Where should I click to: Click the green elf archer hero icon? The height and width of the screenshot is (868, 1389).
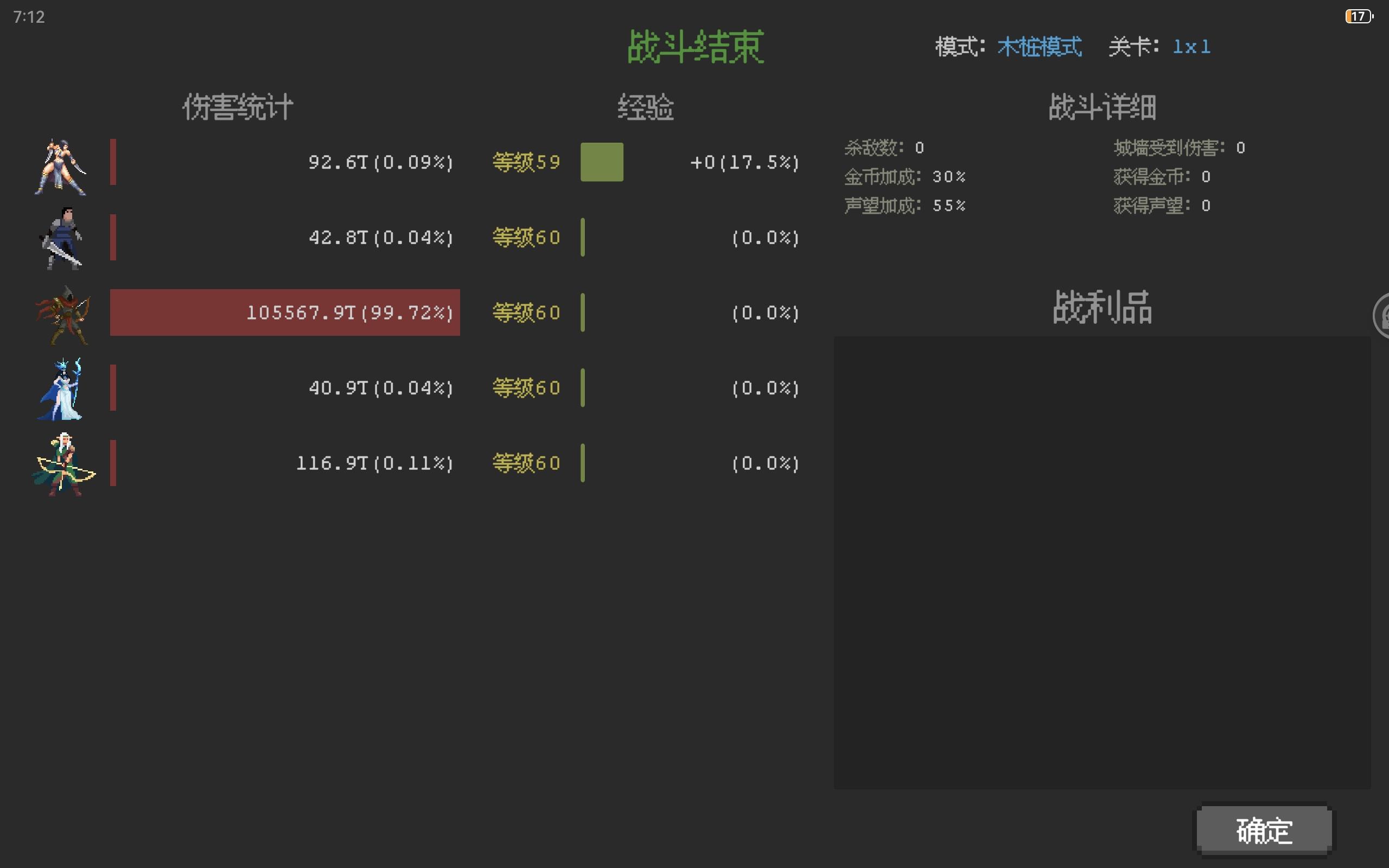click(x=63, y=464)
